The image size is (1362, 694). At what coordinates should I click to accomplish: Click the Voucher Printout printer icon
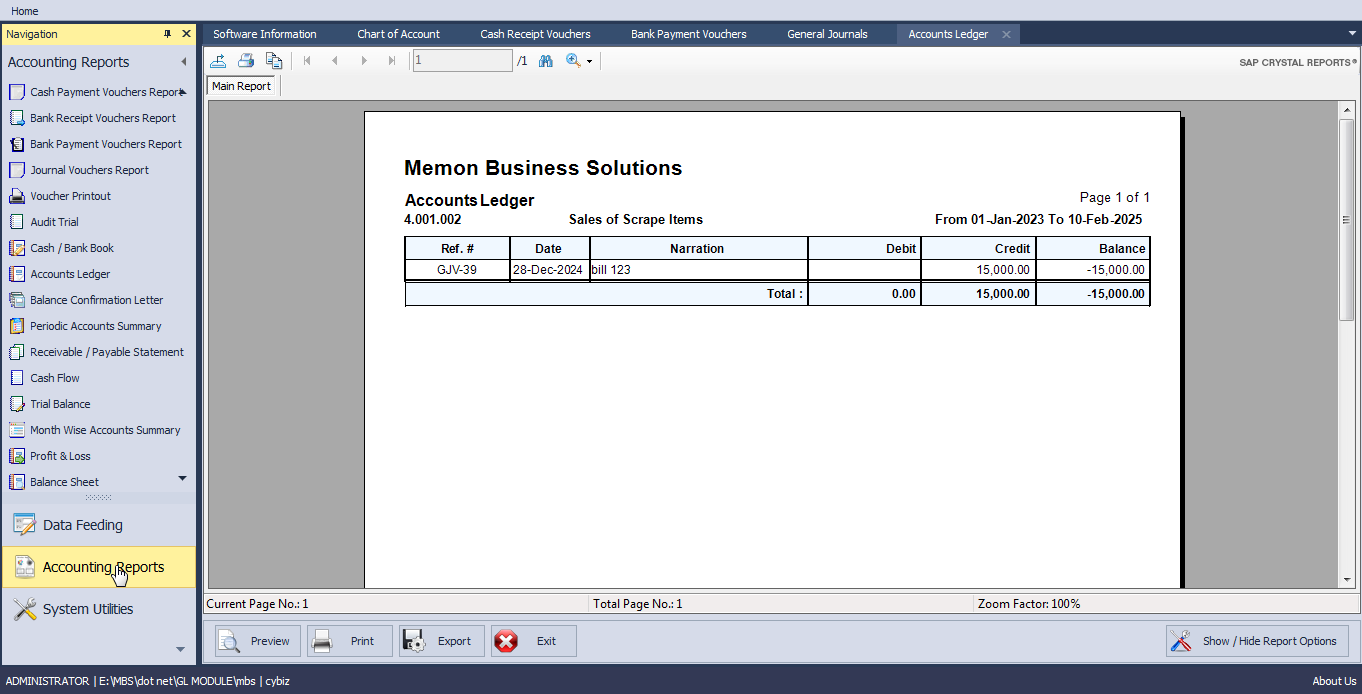[x=16, y=196]
